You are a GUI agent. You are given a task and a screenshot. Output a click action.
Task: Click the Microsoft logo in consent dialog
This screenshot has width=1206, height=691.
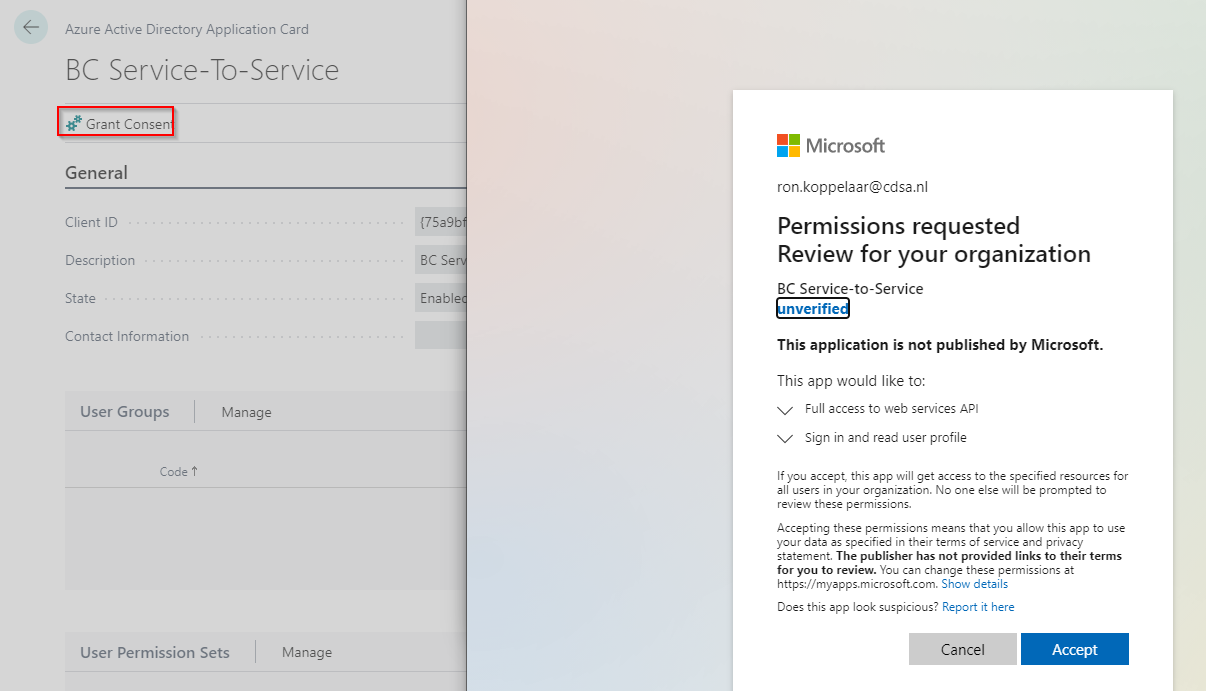(831, 145)
